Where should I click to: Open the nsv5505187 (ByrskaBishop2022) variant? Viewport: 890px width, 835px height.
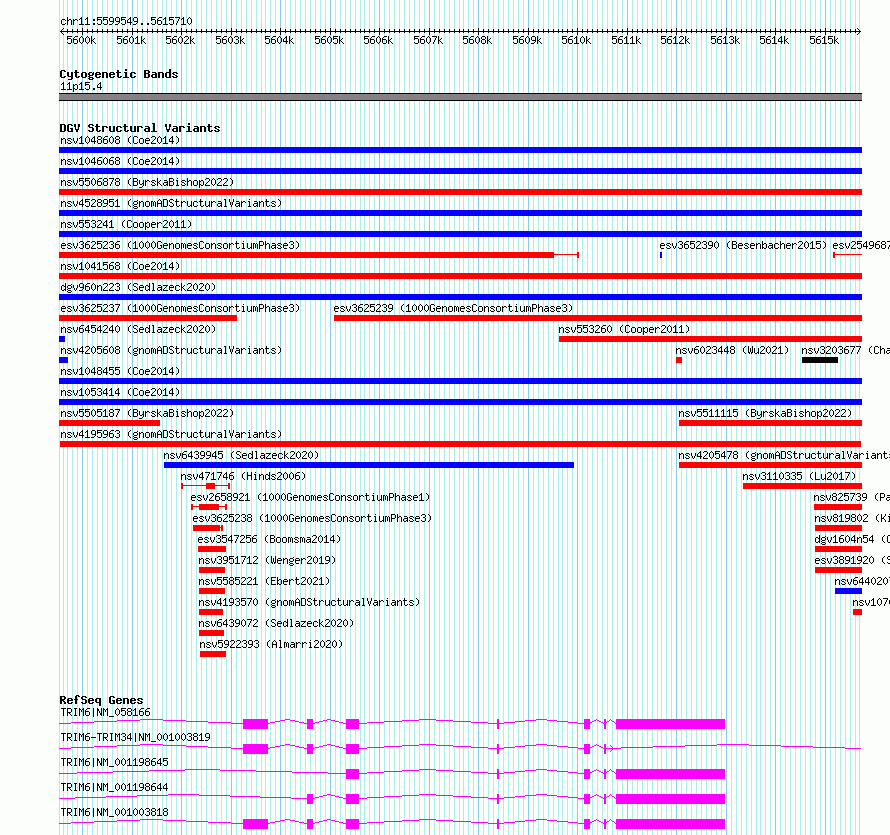click(147, 413)
